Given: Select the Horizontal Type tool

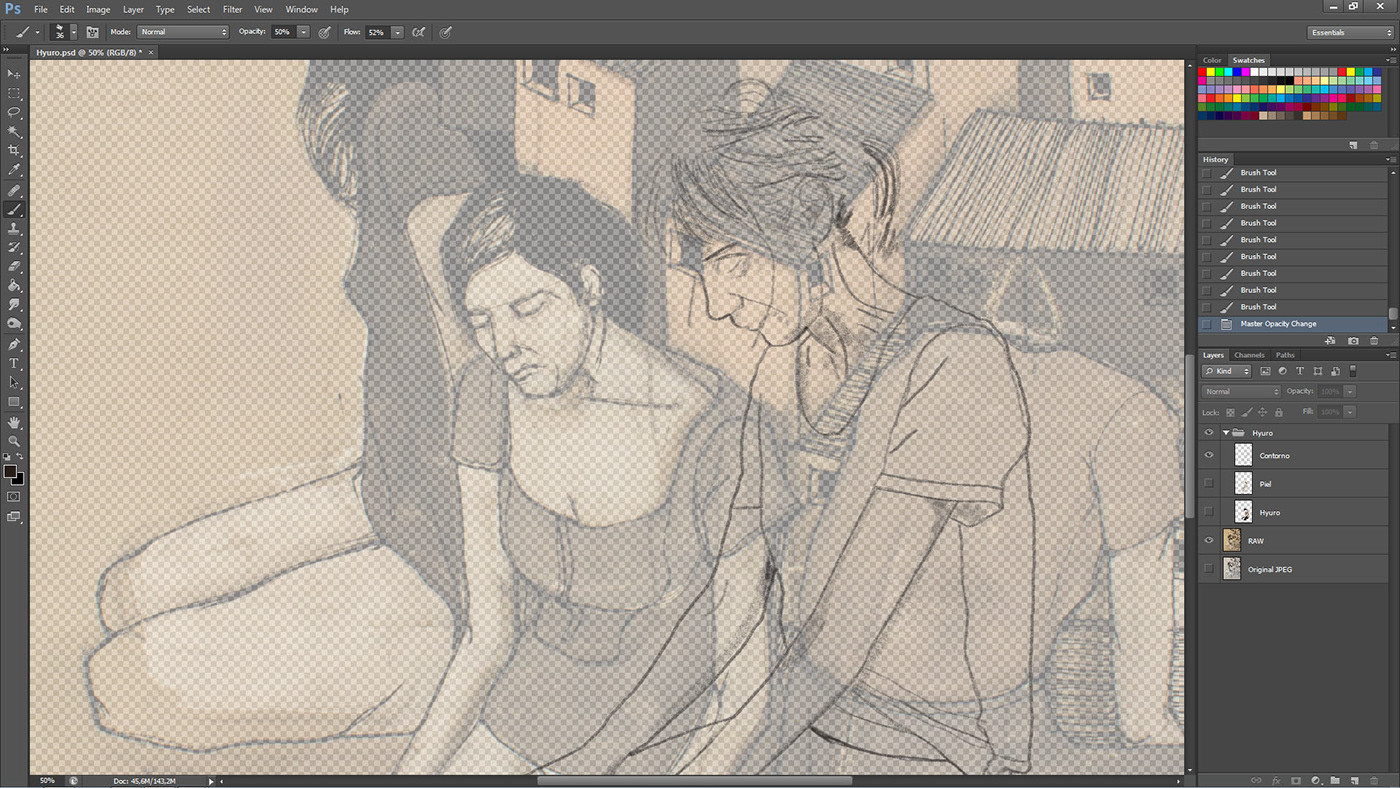Looking at the screenshot, I should (14, 363).
